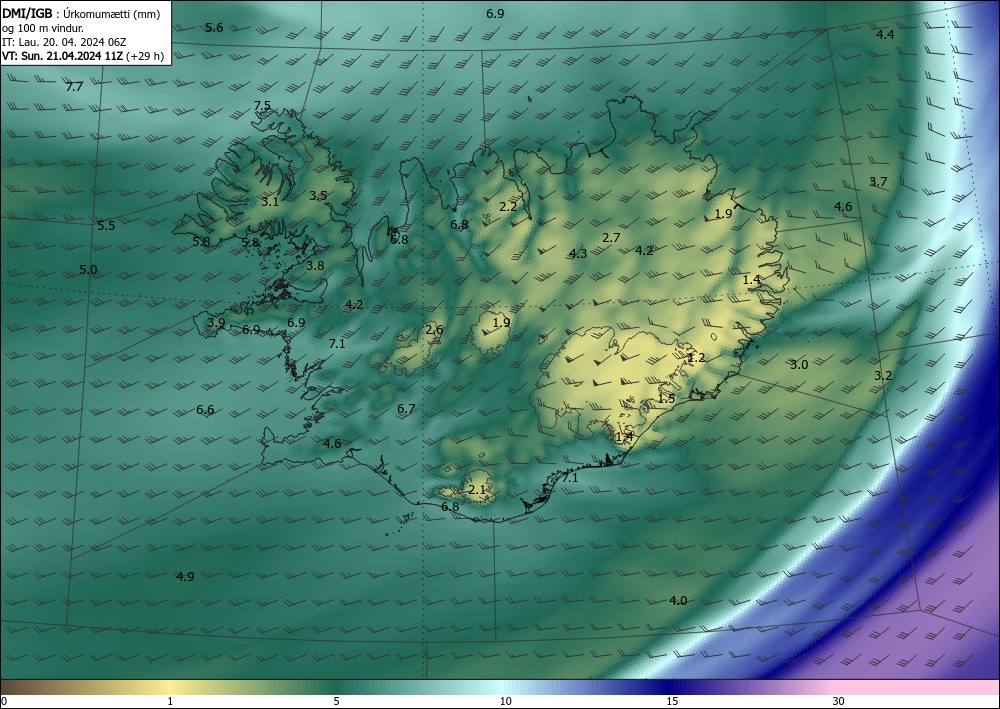Screen dimensions: 1000x709
Task: Click the 15 label on the color scale
Action: (672, 701)
